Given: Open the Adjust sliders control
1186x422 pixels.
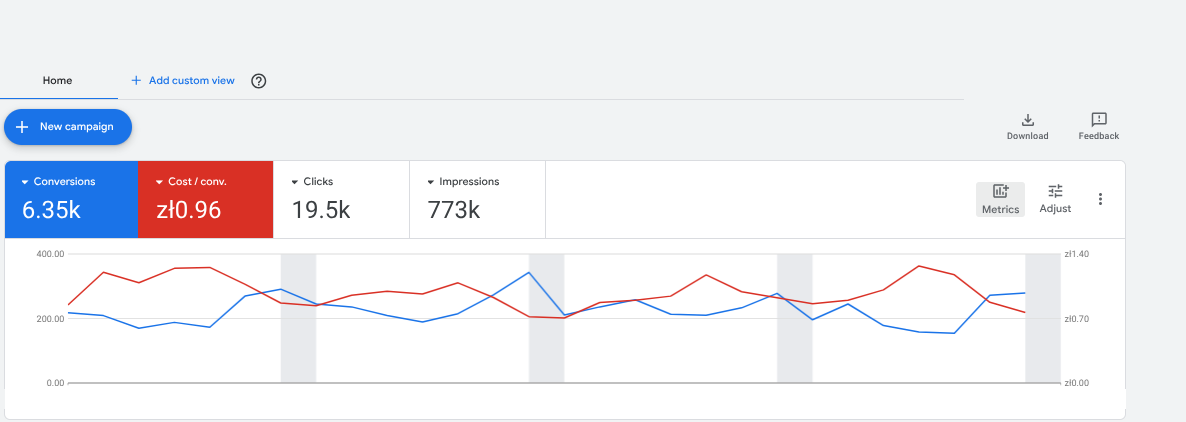Looking at the screenshot, I should [x=1055, y=199].
